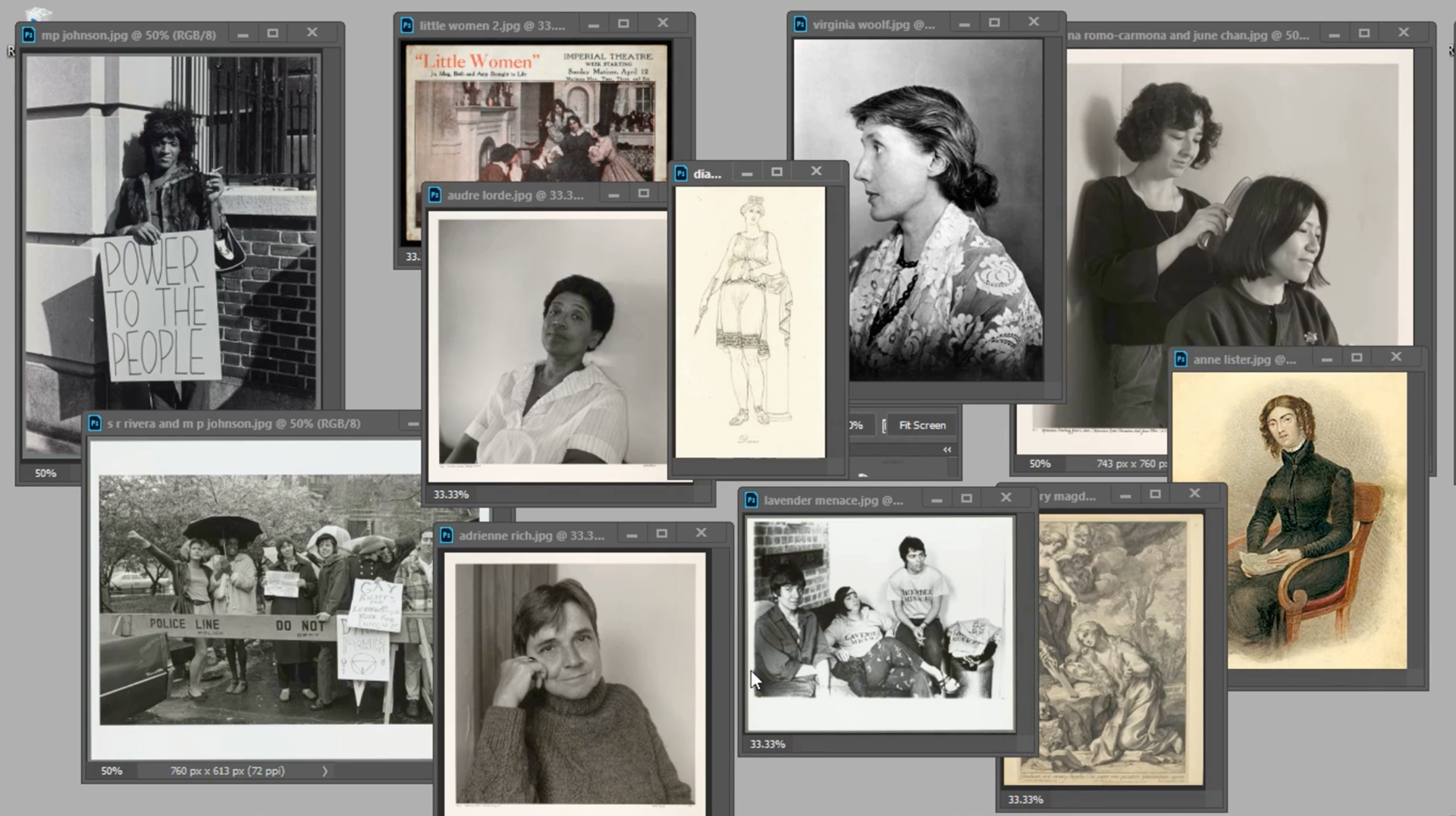Click the Ps icon of virginia woolf.jpg window

(800, 24)
